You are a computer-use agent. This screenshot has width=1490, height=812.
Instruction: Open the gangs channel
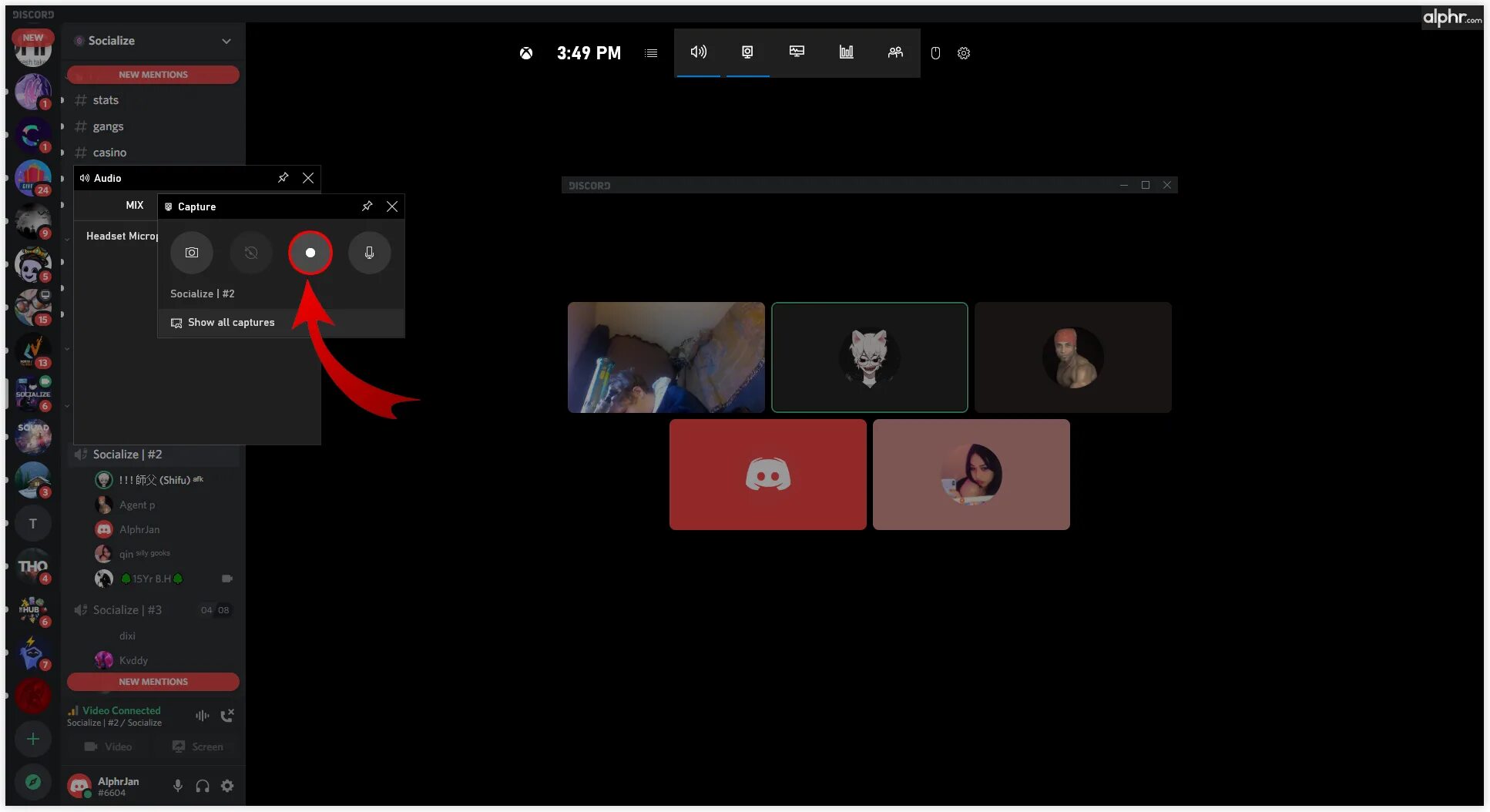(x=108, y=126)
